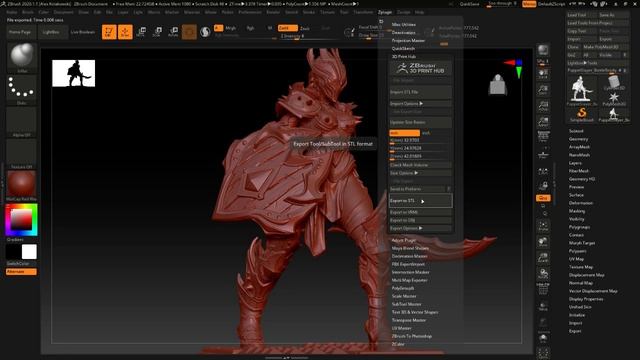Open the Home Page button
The height and width of the screenshot is (360, 640).
coord(21,32)
